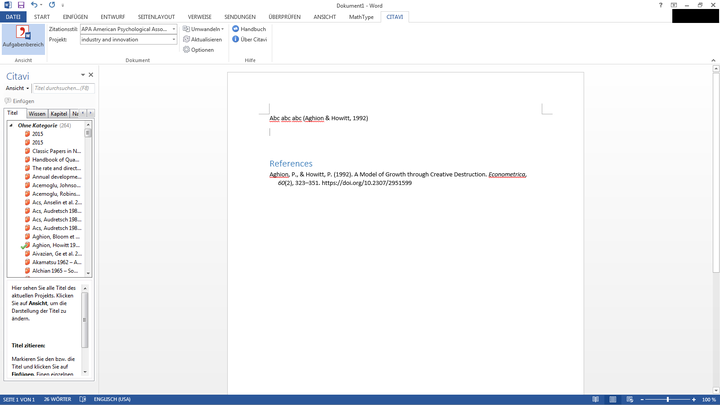Image resolution: width=720 pixels, height=405 pixels.
Task: Open Citavi Optionen settings
Action: [202, 49]
